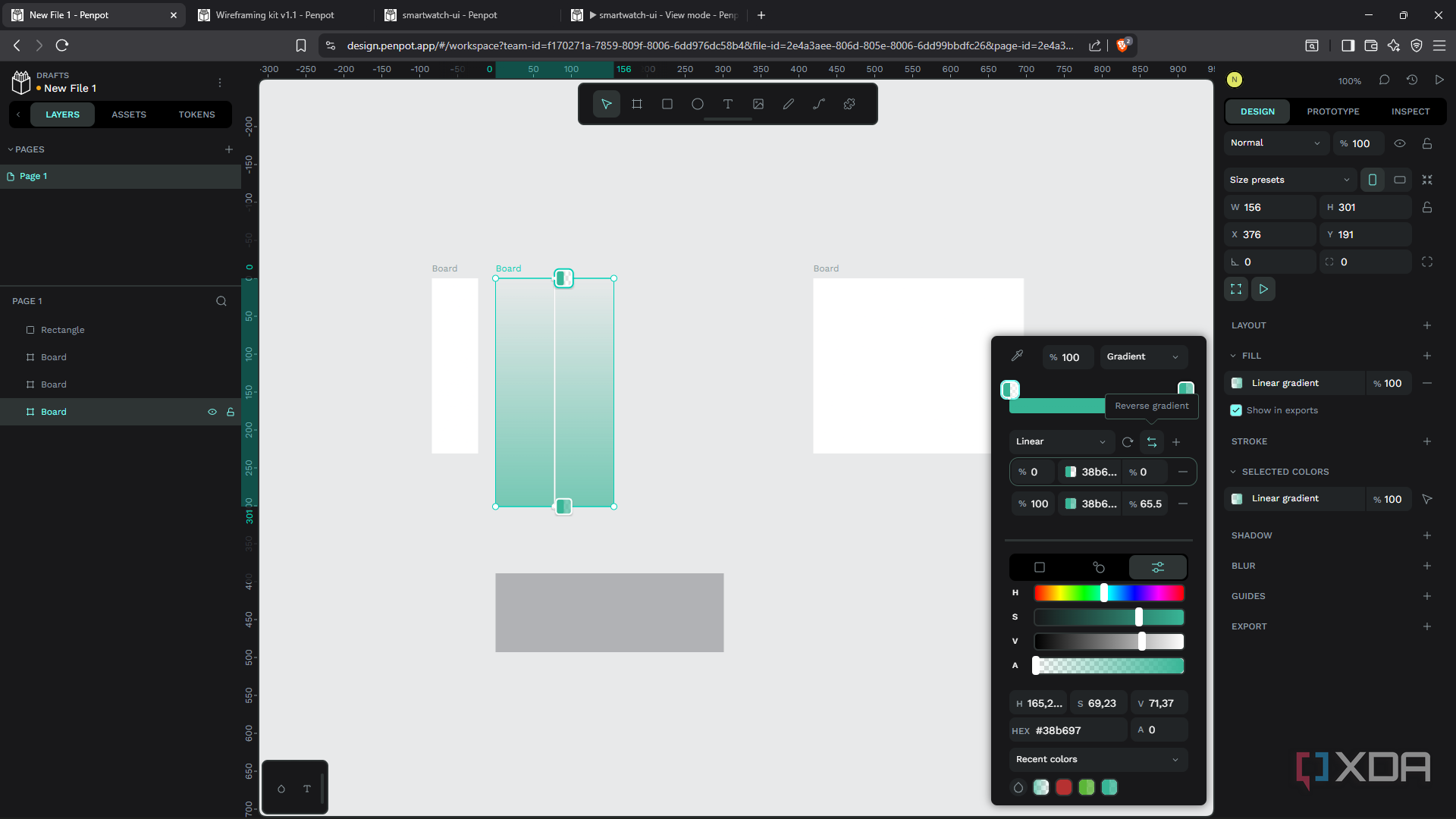Open the Size presets dropdown
The width and height of the screenshot is (1456, 819).
tap(1290, 180)
